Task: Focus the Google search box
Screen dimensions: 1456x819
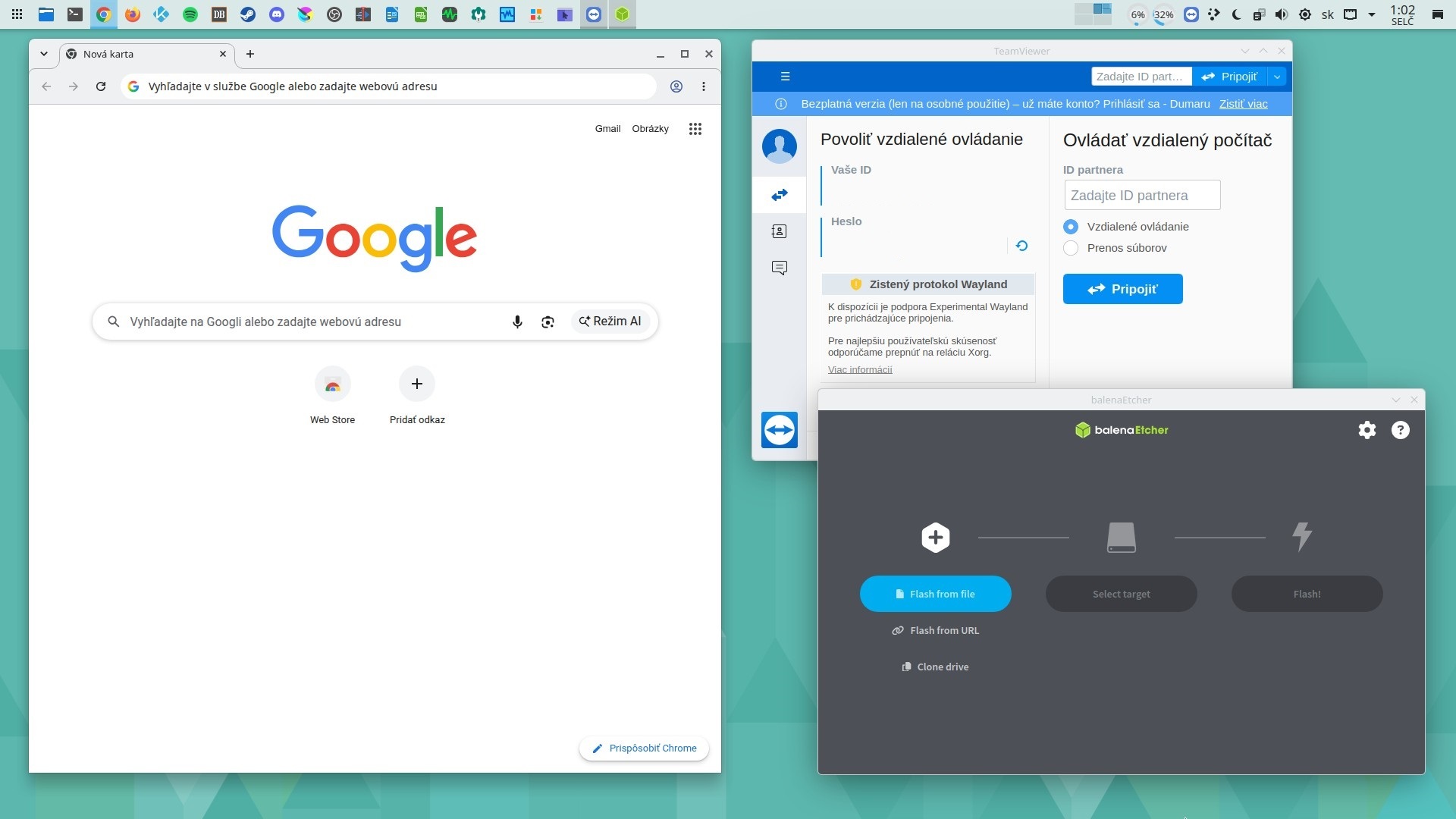Action: [375, 322]
